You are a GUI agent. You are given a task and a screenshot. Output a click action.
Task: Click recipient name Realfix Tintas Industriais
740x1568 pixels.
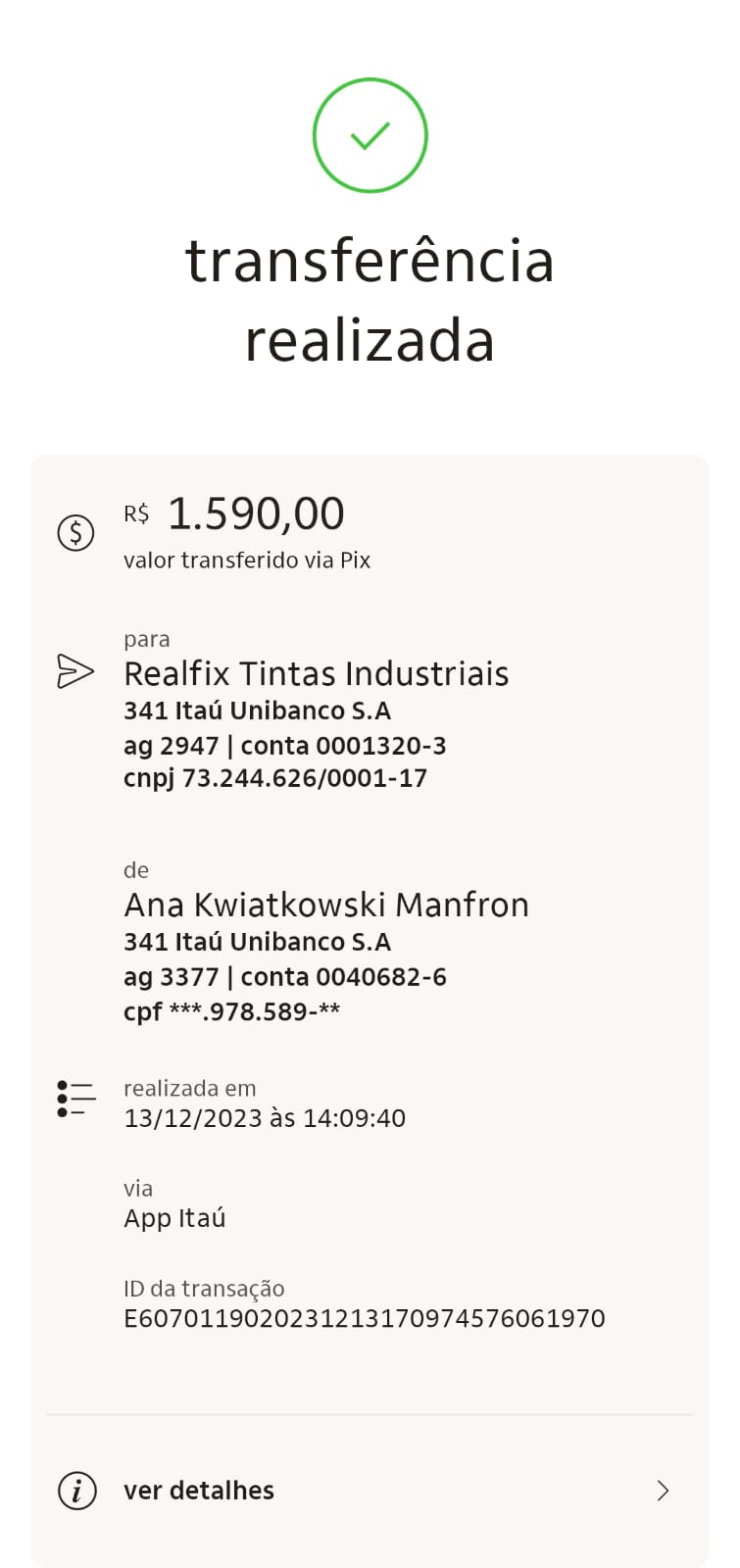(x=316, y=674)
